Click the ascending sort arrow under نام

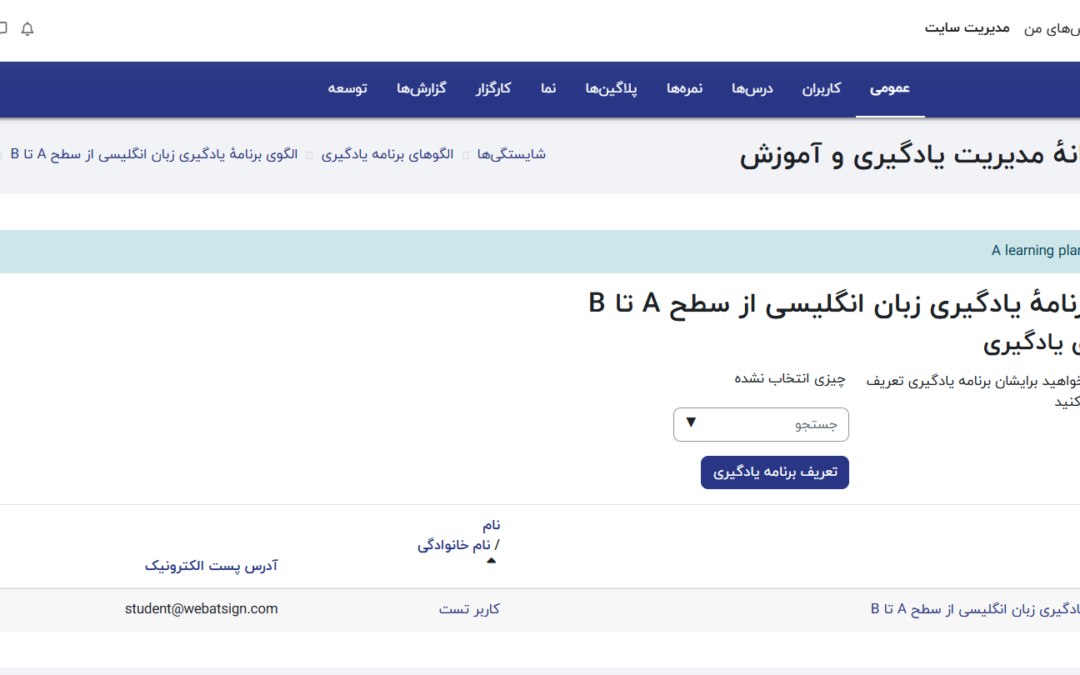click(x=491, y=561)
